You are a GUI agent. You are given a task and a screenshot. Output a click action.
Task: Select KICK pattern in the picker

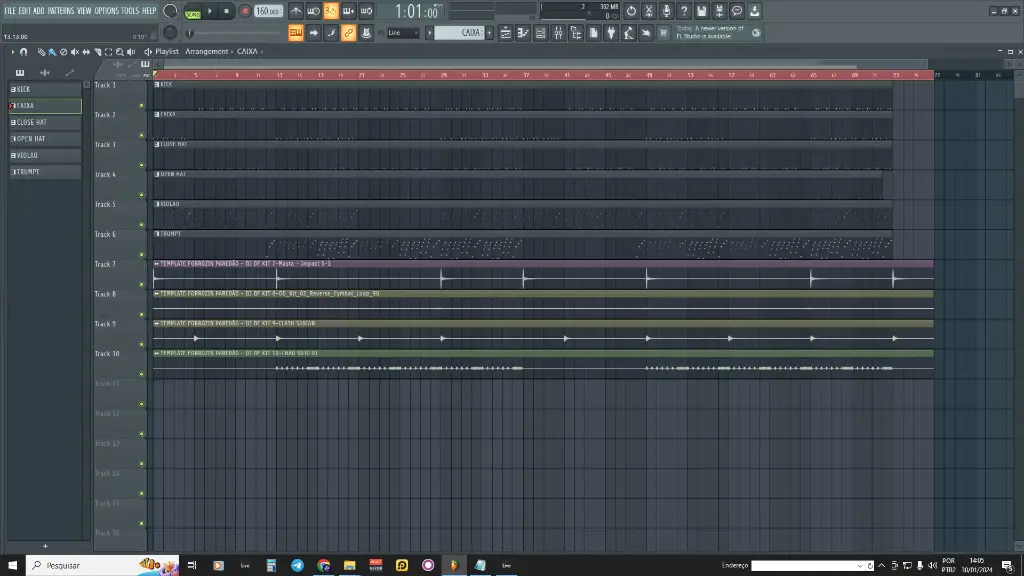coord(44,89)
